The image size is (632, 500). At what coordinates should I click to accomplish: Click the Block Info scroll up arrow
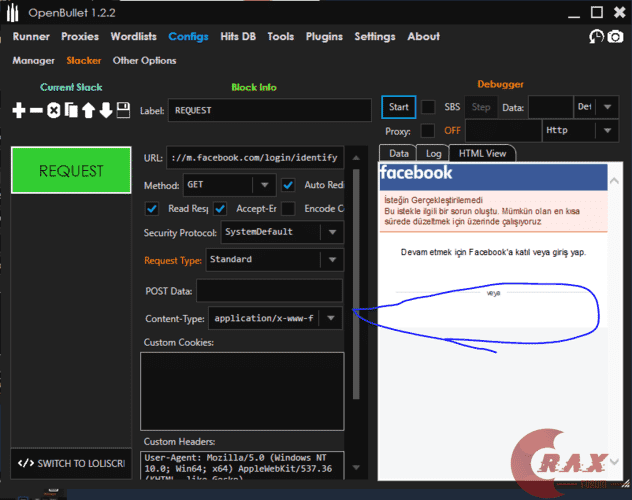point(356,158)
